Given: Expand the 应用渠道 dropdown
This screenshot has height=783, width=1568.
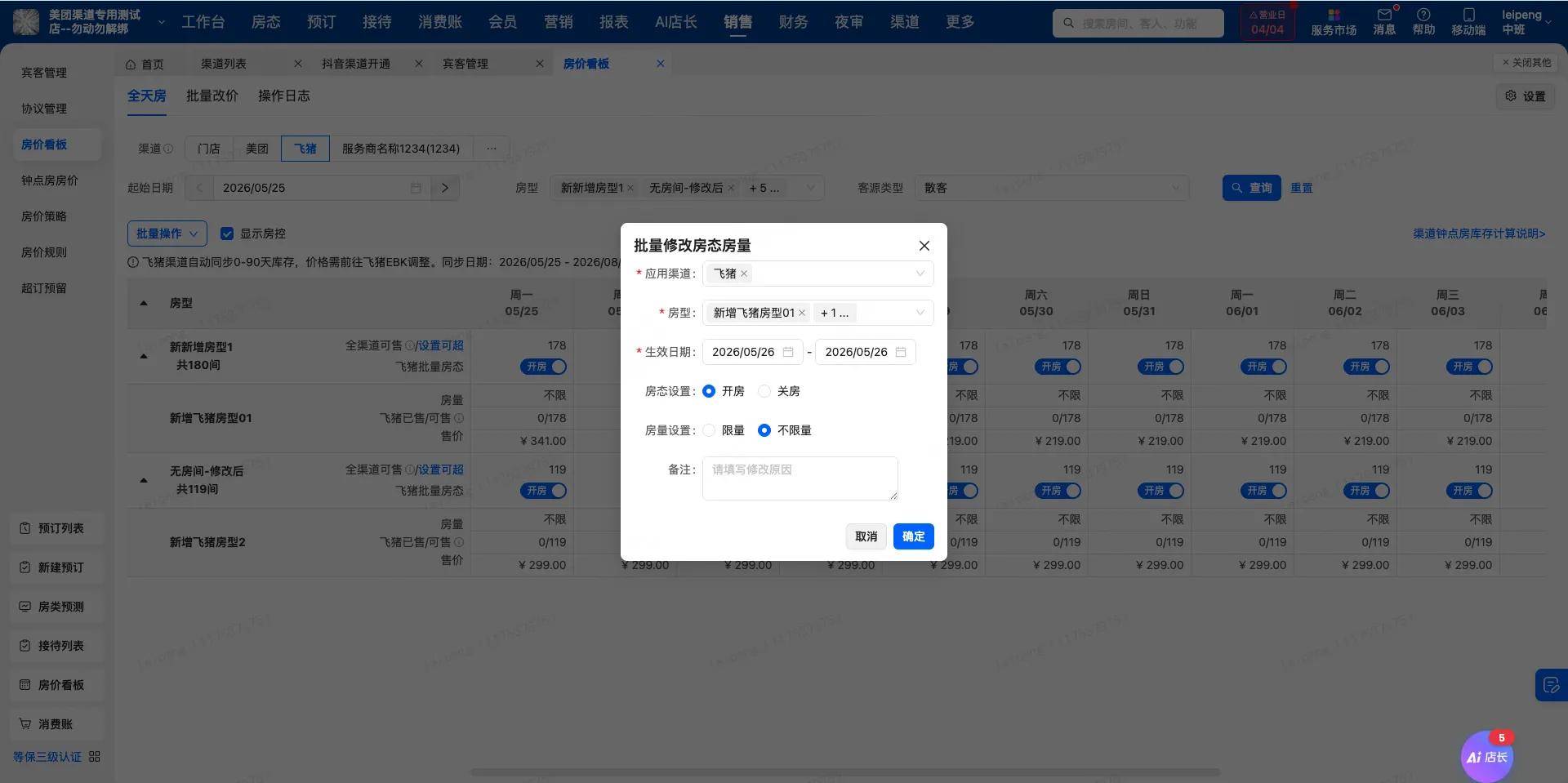Looking at the screenshot, I should click(920, 274).
